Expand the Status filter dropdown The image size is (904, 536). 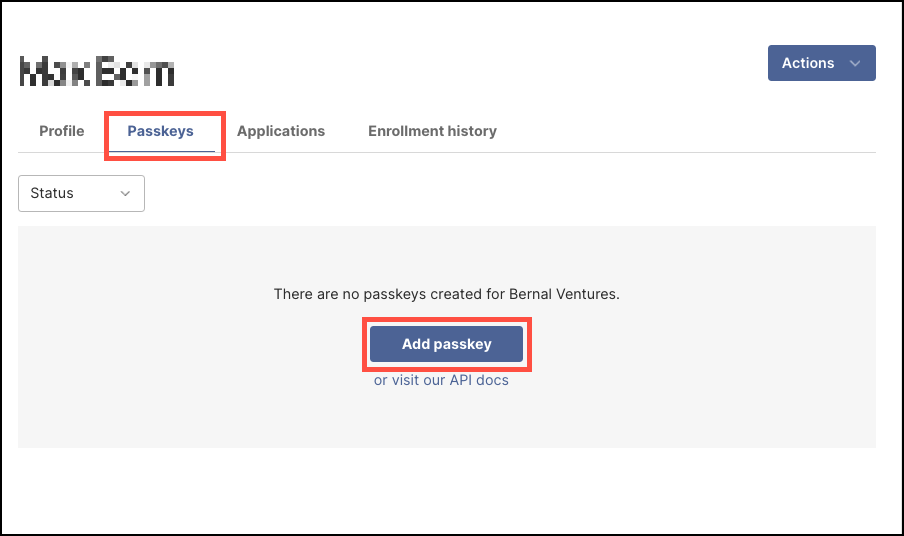(81, 194)
